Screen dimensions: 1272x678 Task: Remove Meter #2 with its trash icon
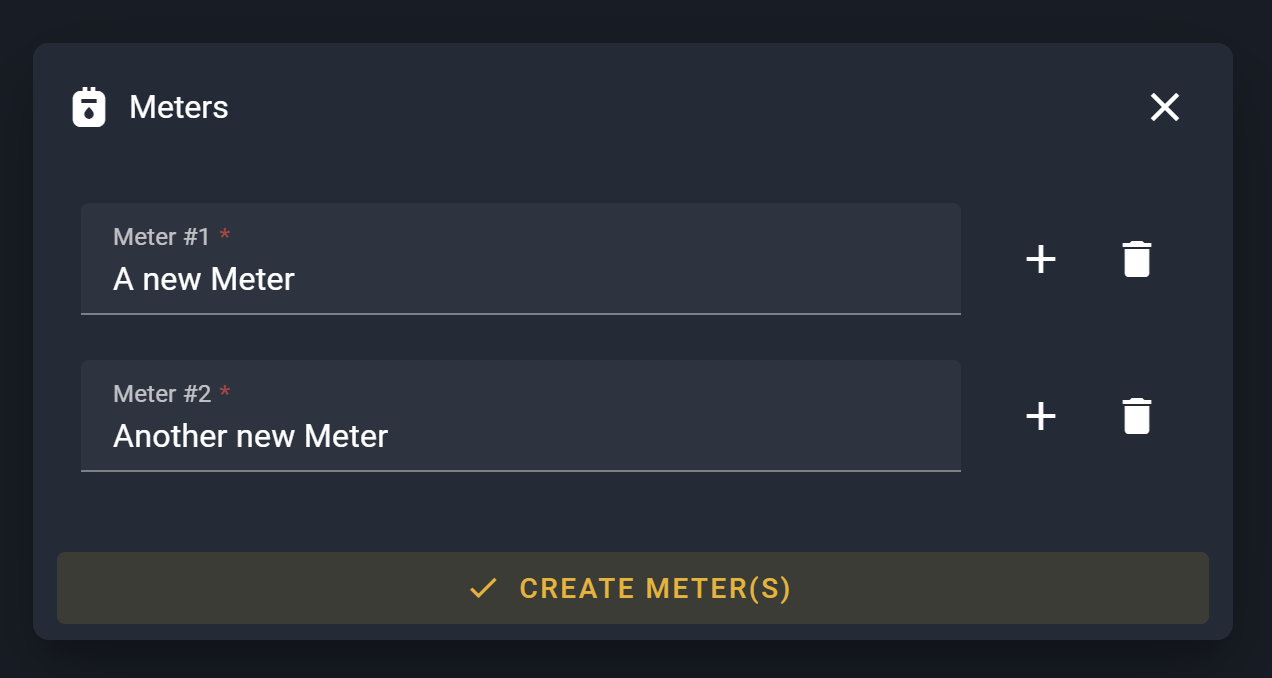[1137, 416]
